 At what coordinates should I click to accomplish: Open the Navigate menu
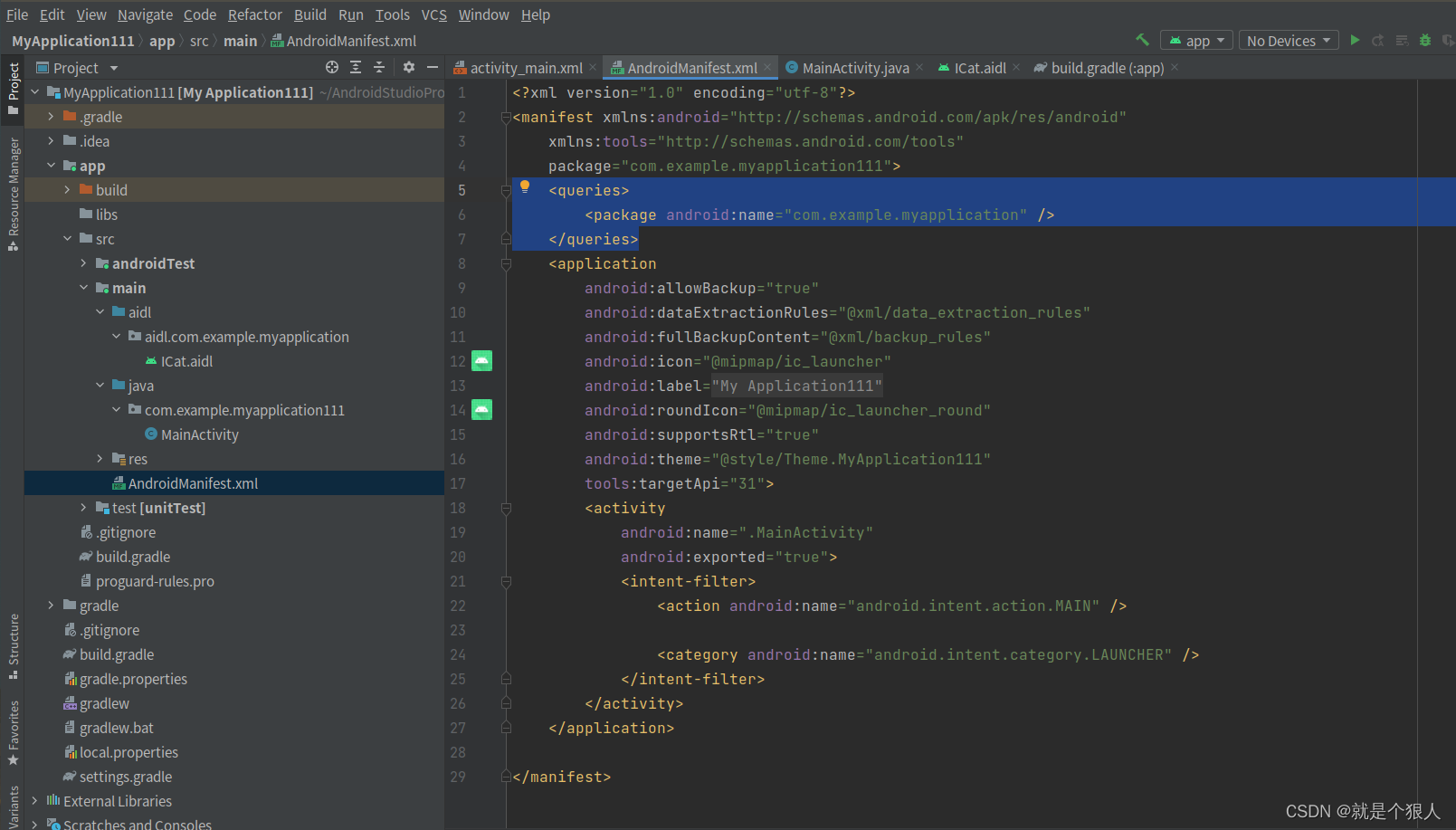coord(145,14)
